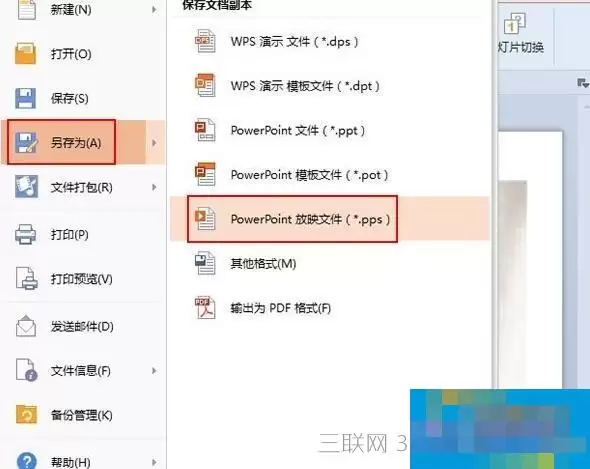Click the 文件打包(R) package icon
Image resolution: width=590 pixels, height=469 pixels.
pos(26,187)
